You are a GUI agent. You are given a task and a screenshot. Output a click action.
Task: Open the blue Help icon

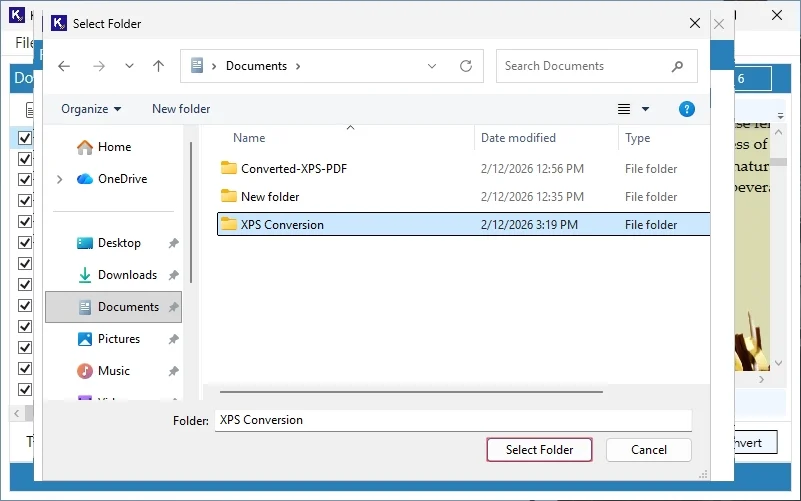coord(686,109)
